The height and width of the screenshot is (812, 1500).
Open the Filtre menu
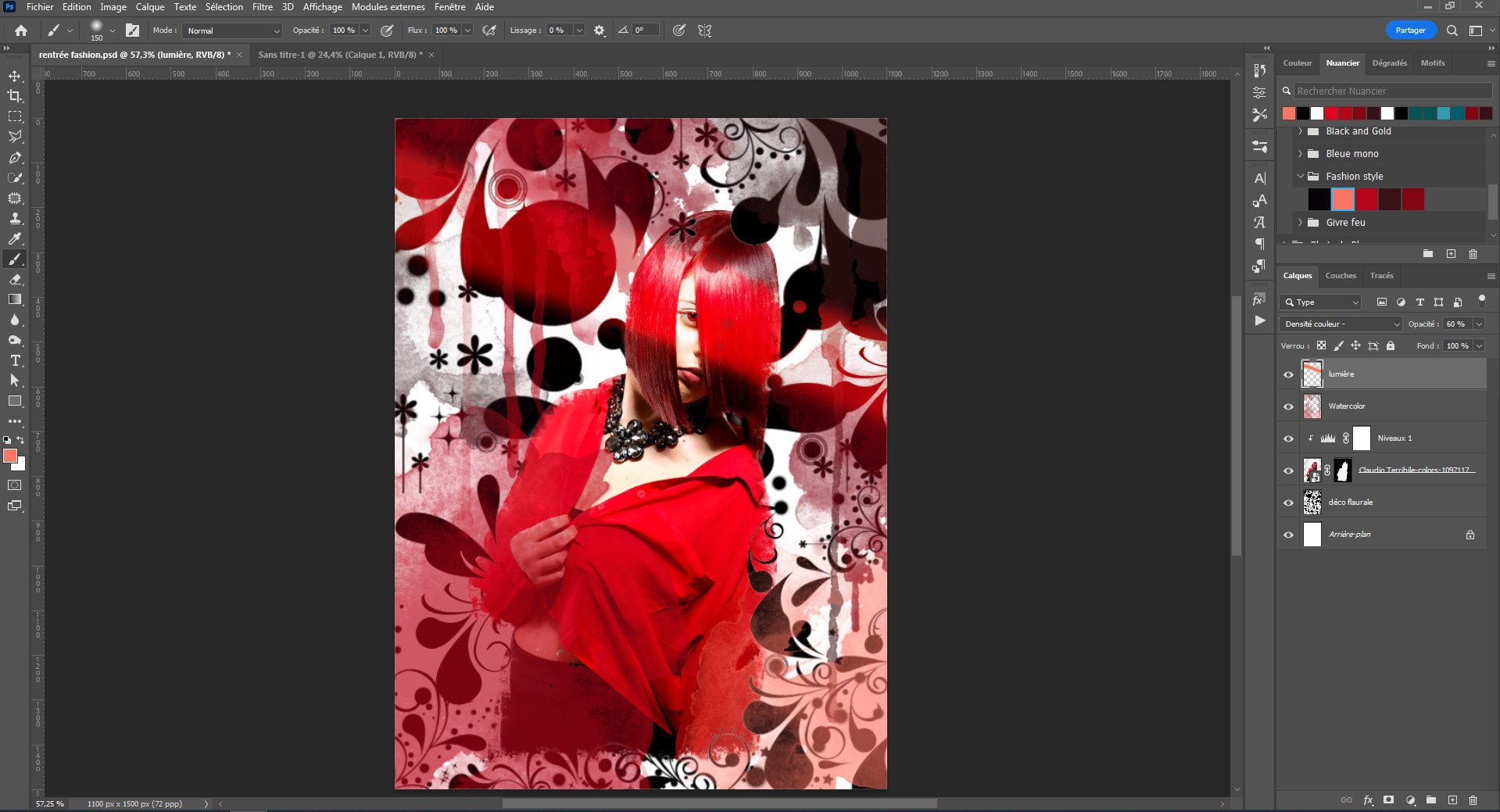point(262,7)
